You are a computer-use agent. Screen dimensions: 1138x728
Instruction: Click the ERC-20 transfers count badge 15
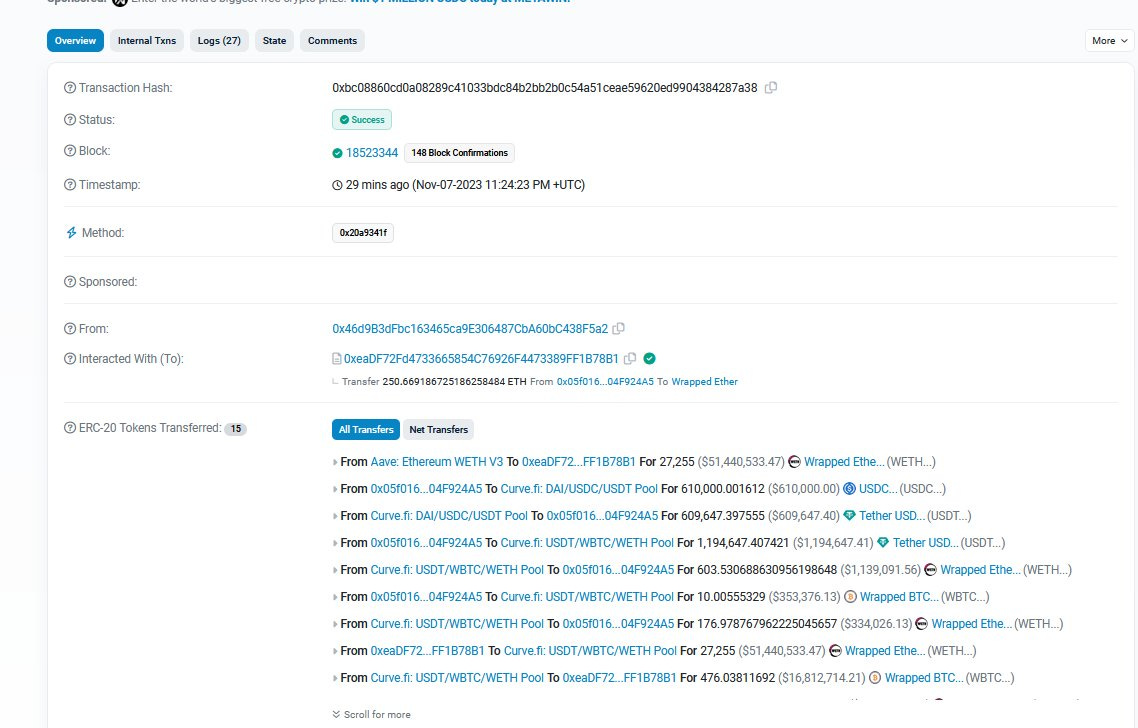236,429
